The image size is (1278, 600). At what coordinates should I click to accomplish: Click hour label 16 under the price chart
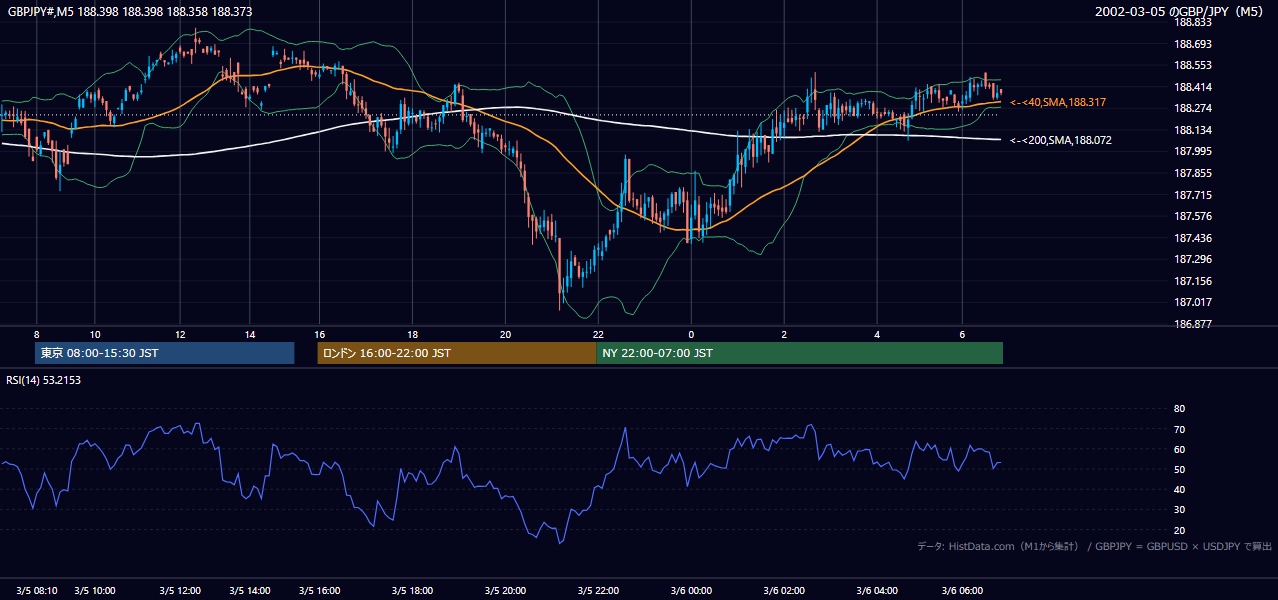coord(320,334)
